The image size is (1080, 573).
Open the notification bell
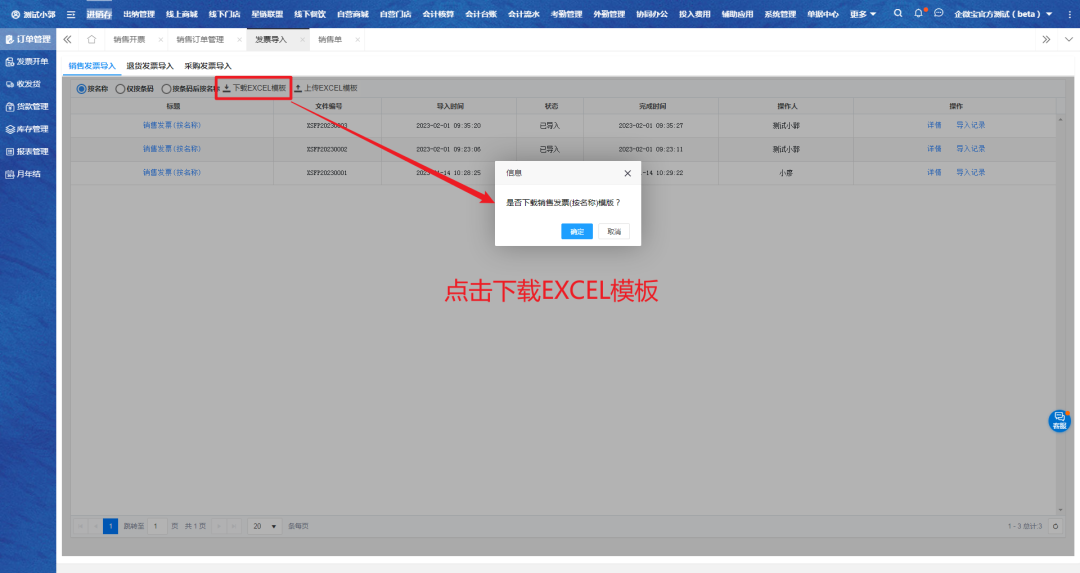pos(918,14)
